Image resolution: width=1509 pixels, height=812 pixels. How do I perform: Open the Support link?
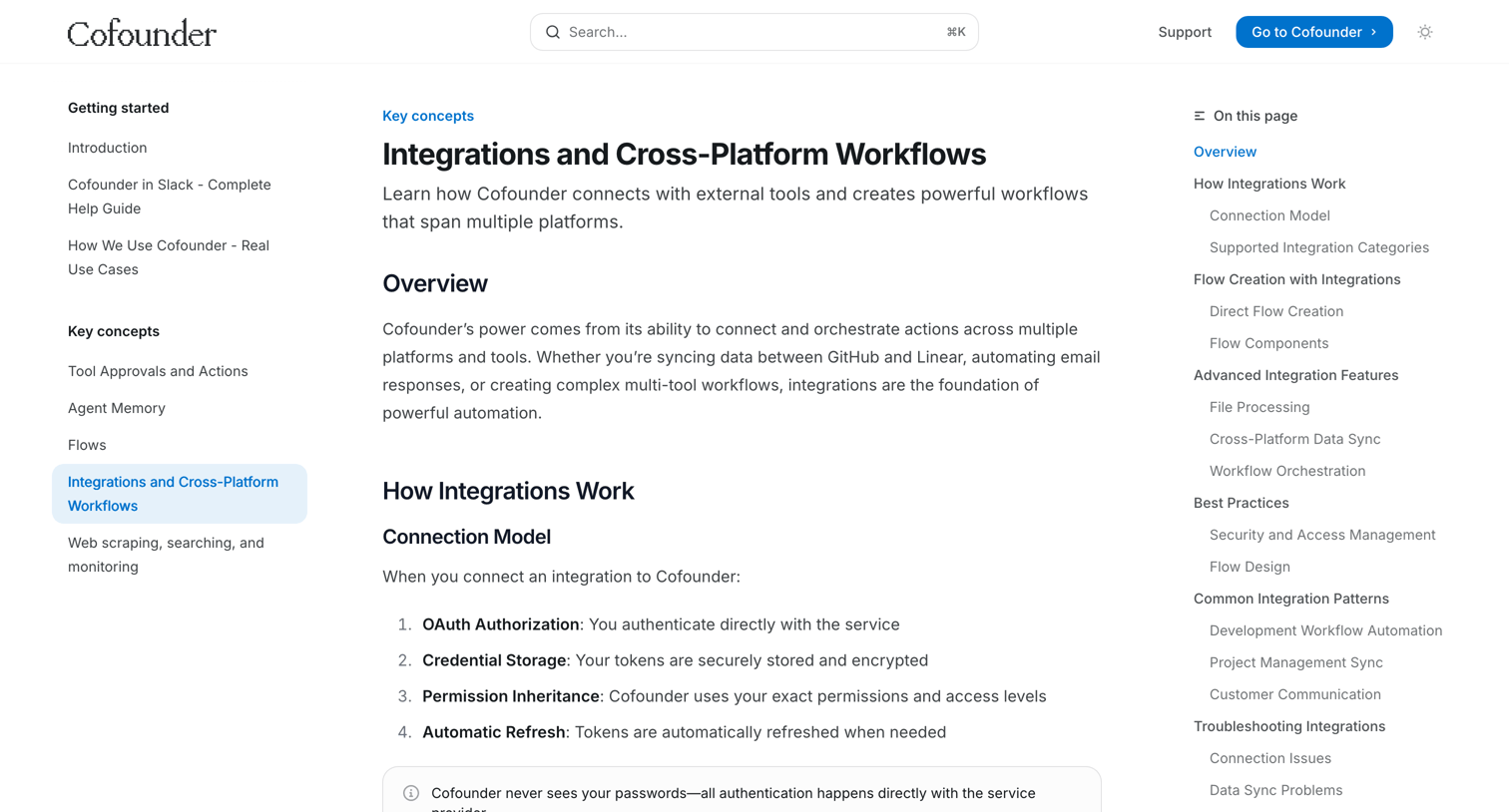click(1185, 32)
